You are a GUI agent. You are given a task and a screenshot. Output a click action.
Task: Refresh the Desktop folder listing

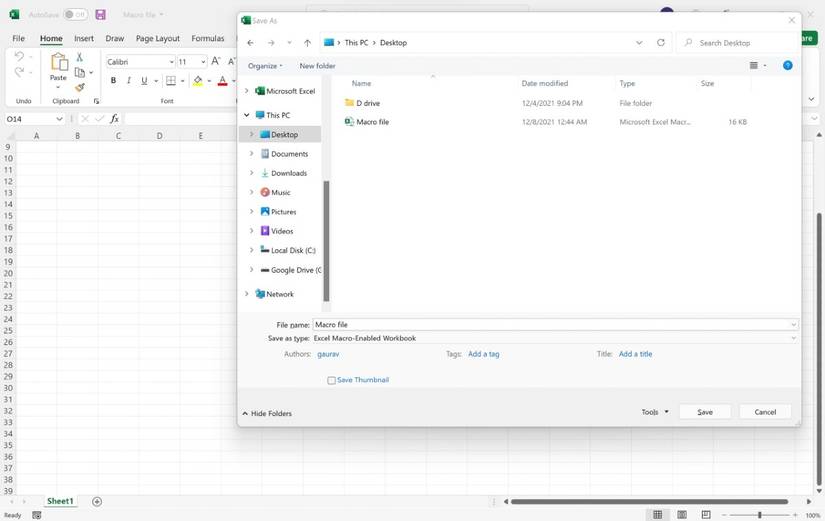pos(660,43)
